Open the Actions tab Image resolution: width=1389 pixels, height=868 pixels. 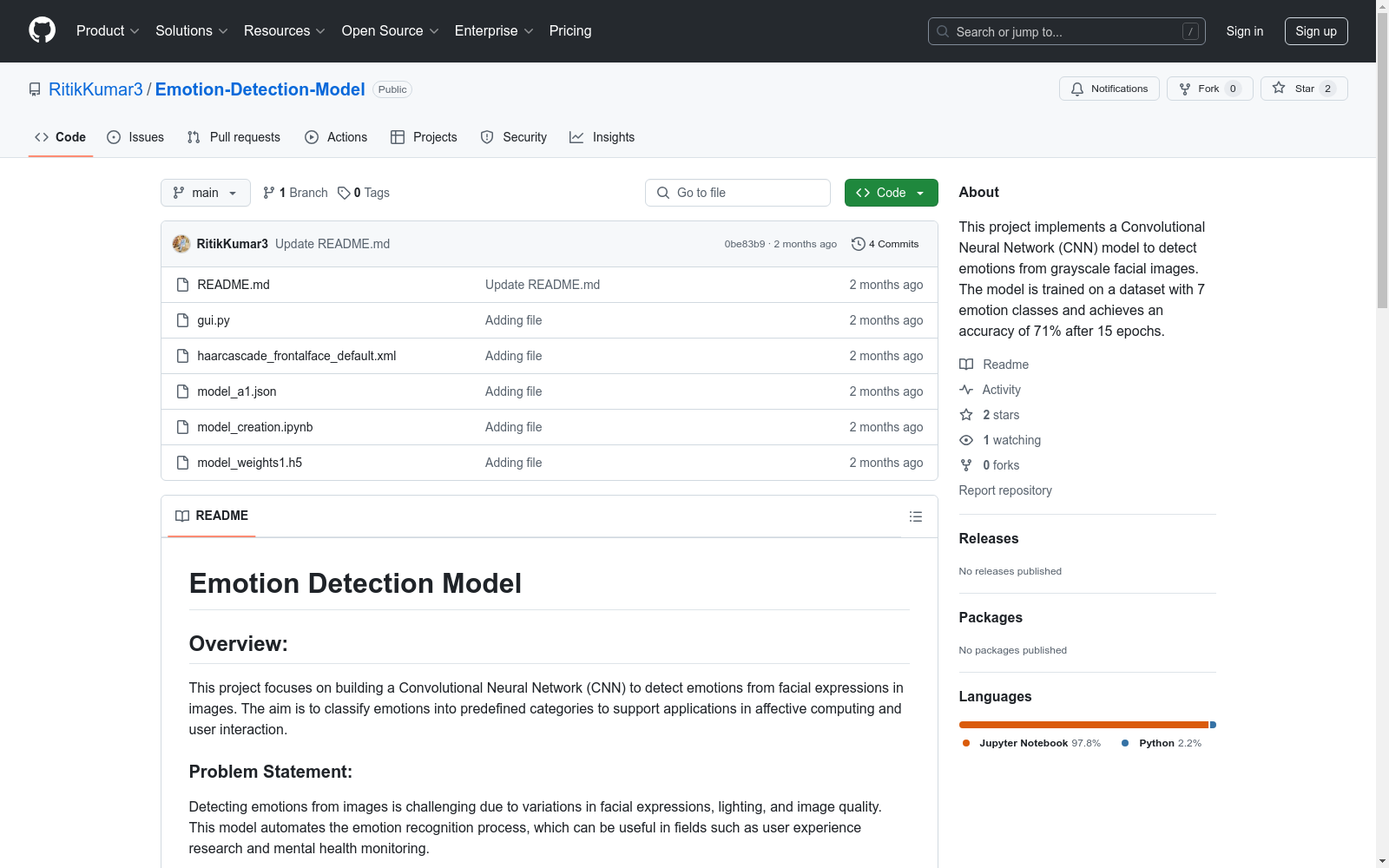[x=336, y=137]
